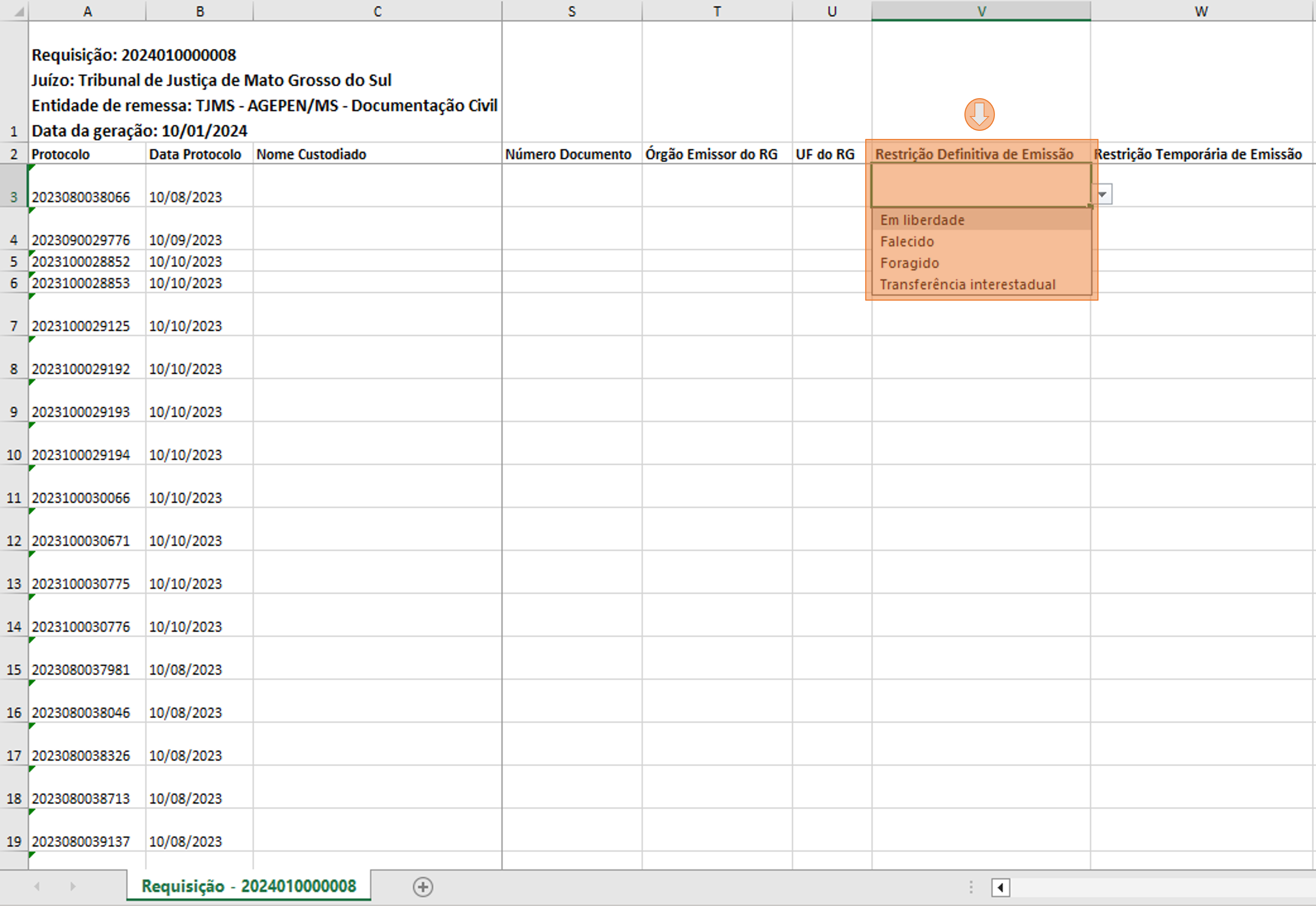Select cell with protocol 2023080038046
Viewport: 1316px width, 906px height.
click(x=87, y=701)
